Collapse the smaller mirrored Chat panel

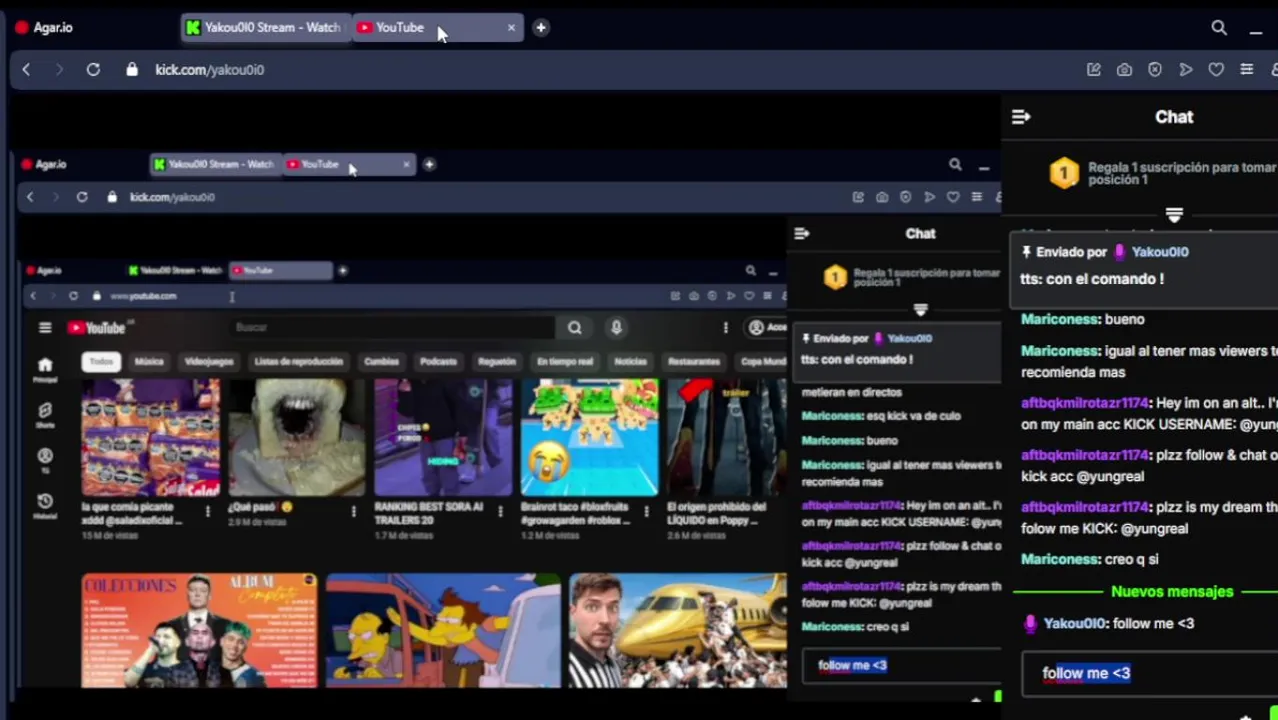[x=801, y=233]
